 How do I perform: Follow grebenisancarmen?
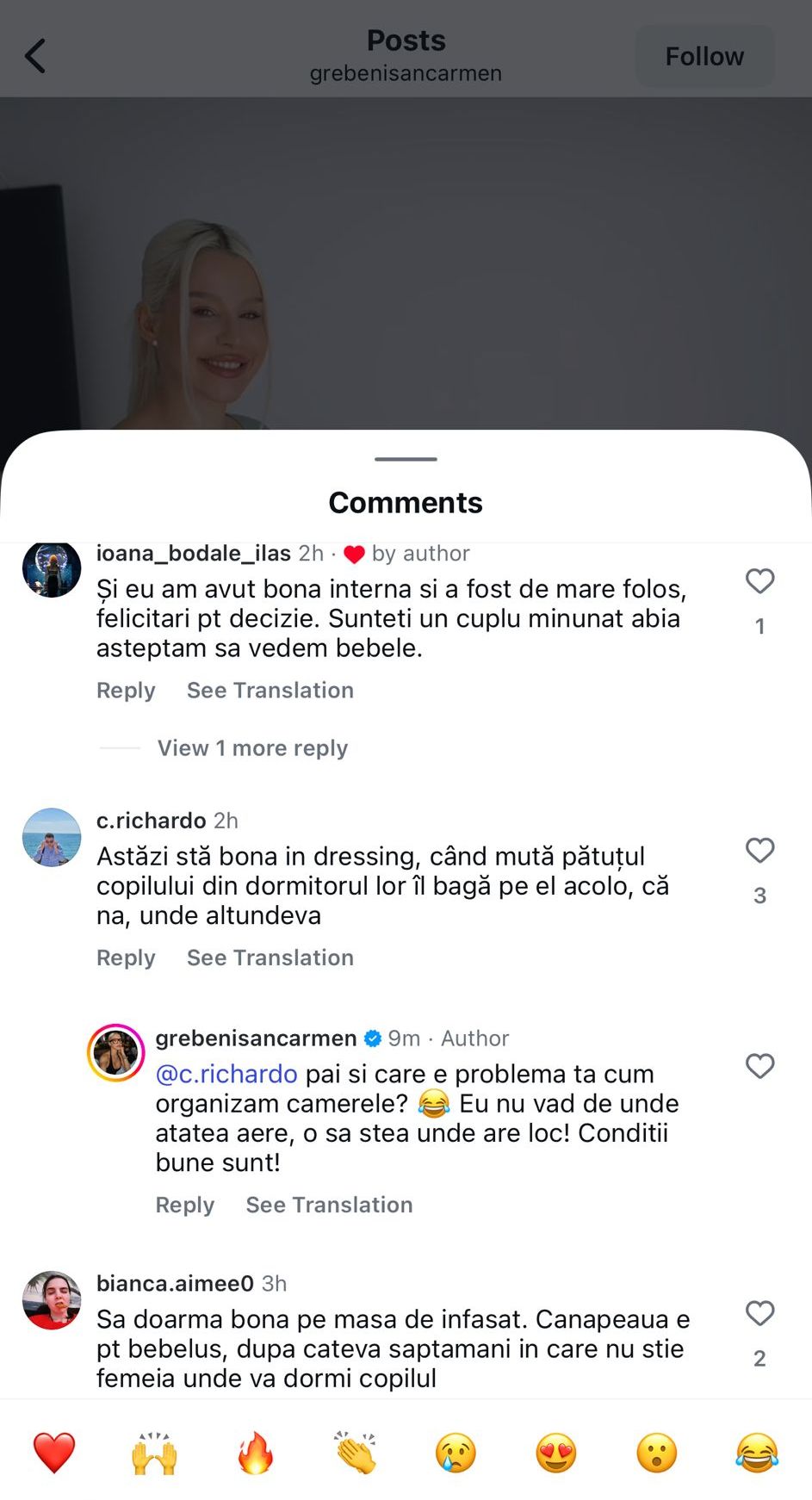pos(704,57)
